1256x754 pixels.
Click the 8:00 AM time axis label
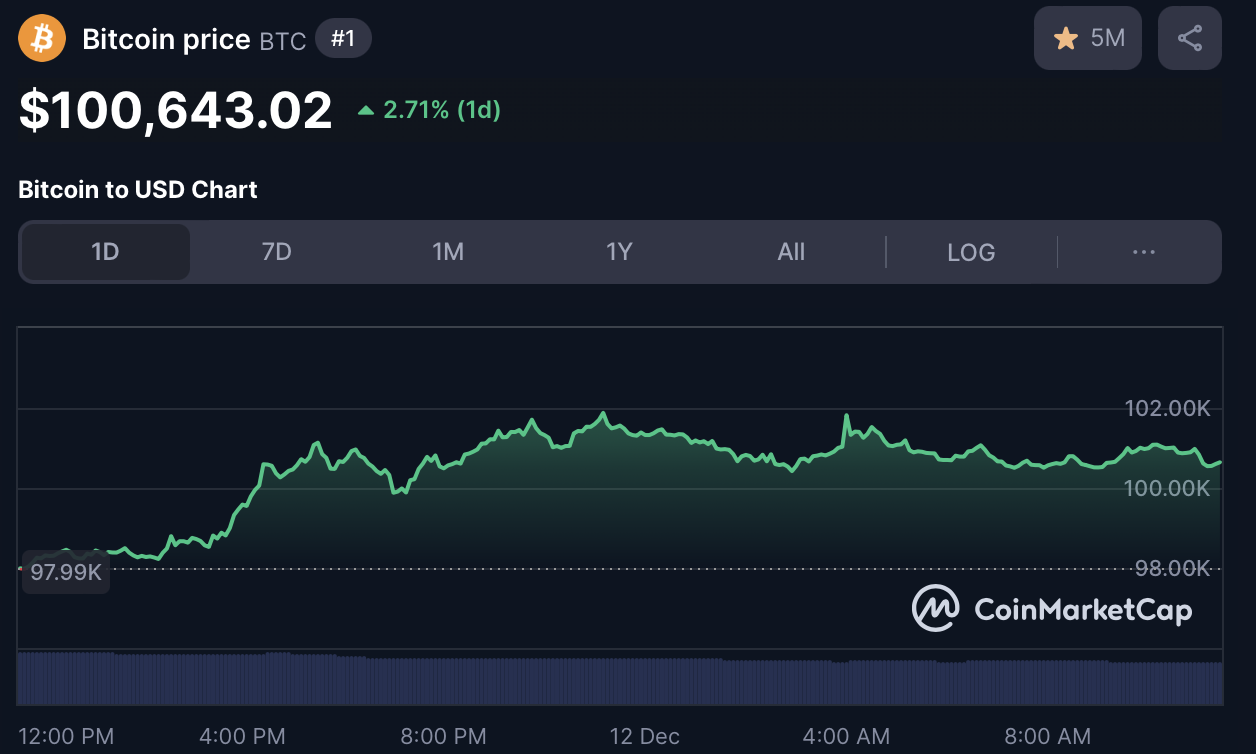(x=1047, y=737)
